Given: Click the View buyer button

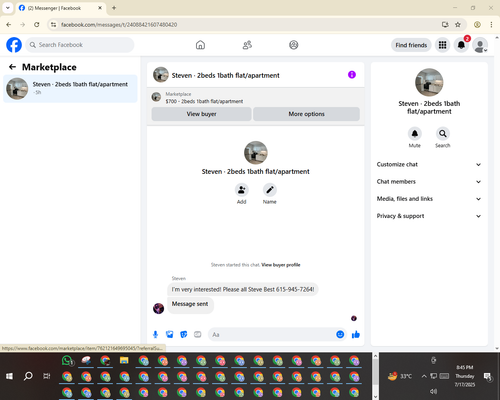Looking at the screenshot, I should click(x=201, y=114).
